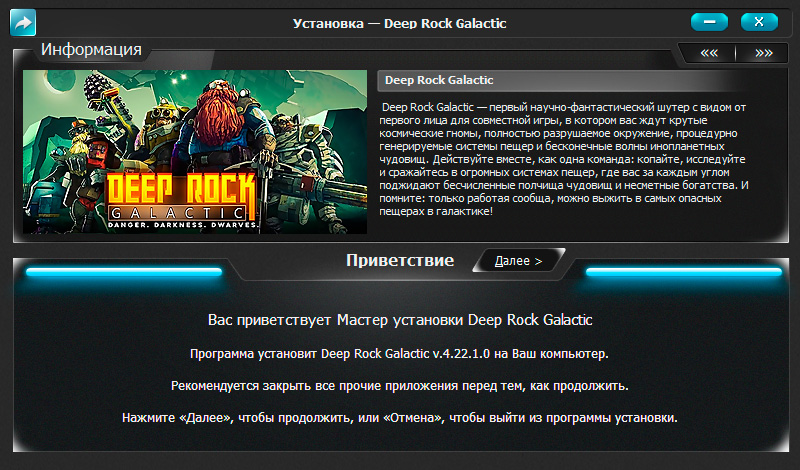Click the 'Рекомендуется закрыть все прочие приложения' line

[x=399, y=386]
